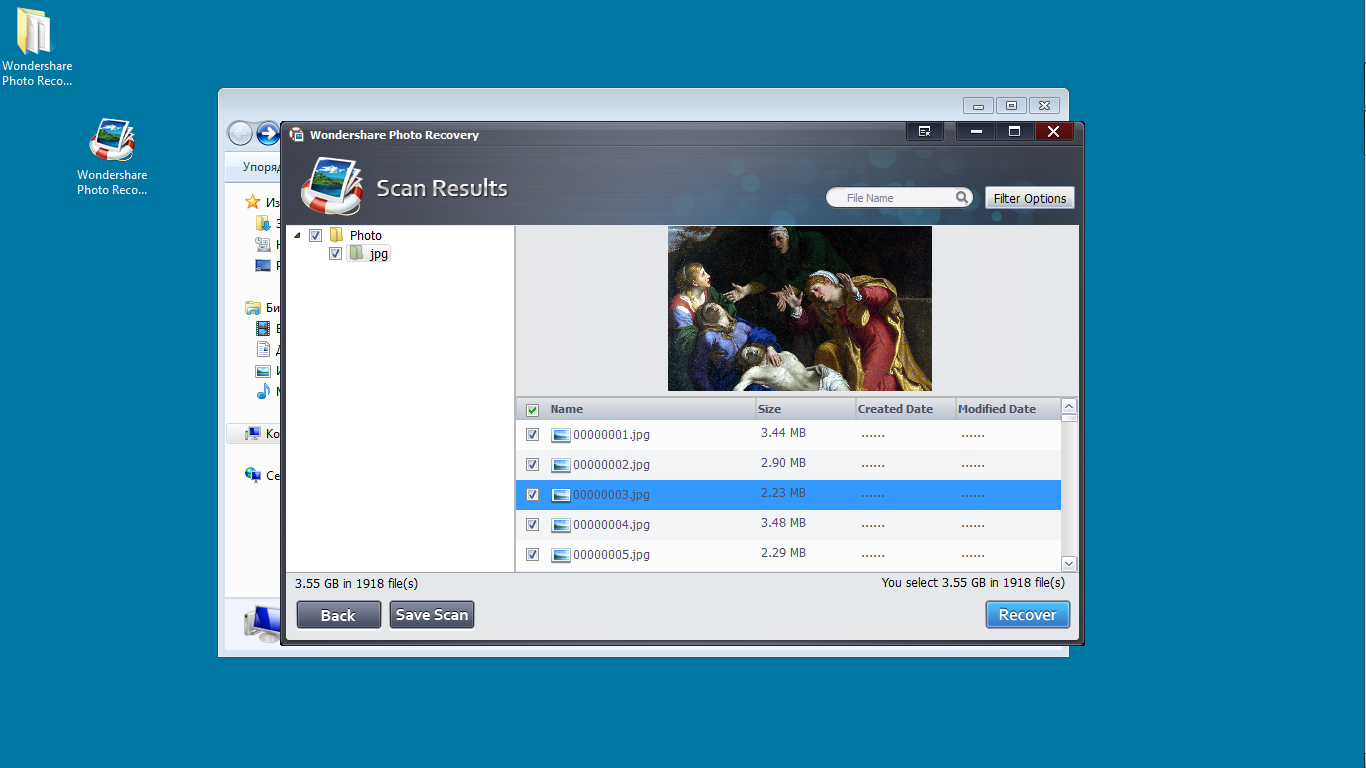Image resolution: width=1366 pixels, height=768 pixels.
Task: Open the Wondershare folder on desktop
Action: point(34,31)
